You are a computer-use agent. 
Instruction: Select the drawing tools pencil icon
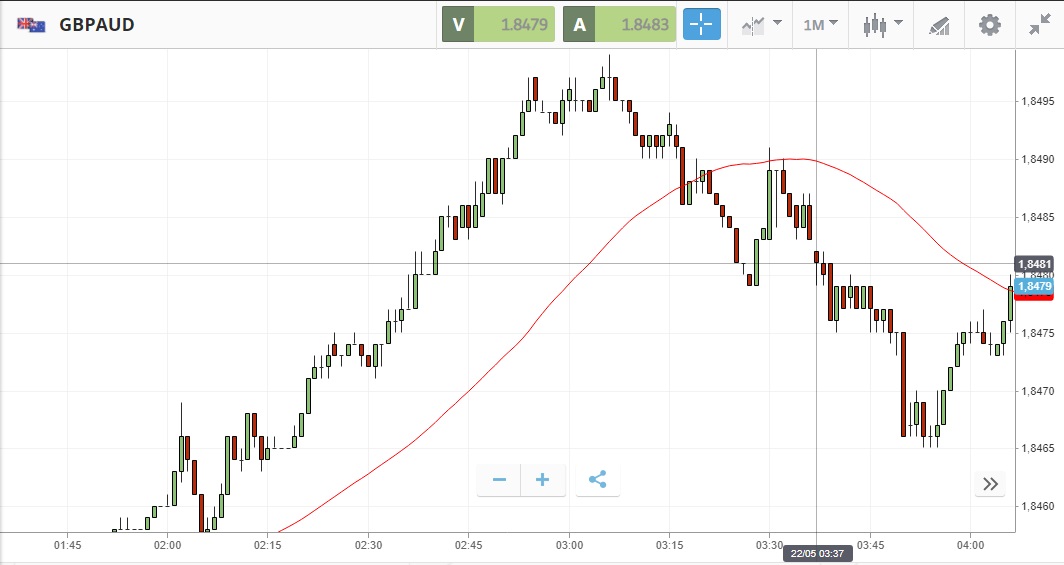coord(938,25)
